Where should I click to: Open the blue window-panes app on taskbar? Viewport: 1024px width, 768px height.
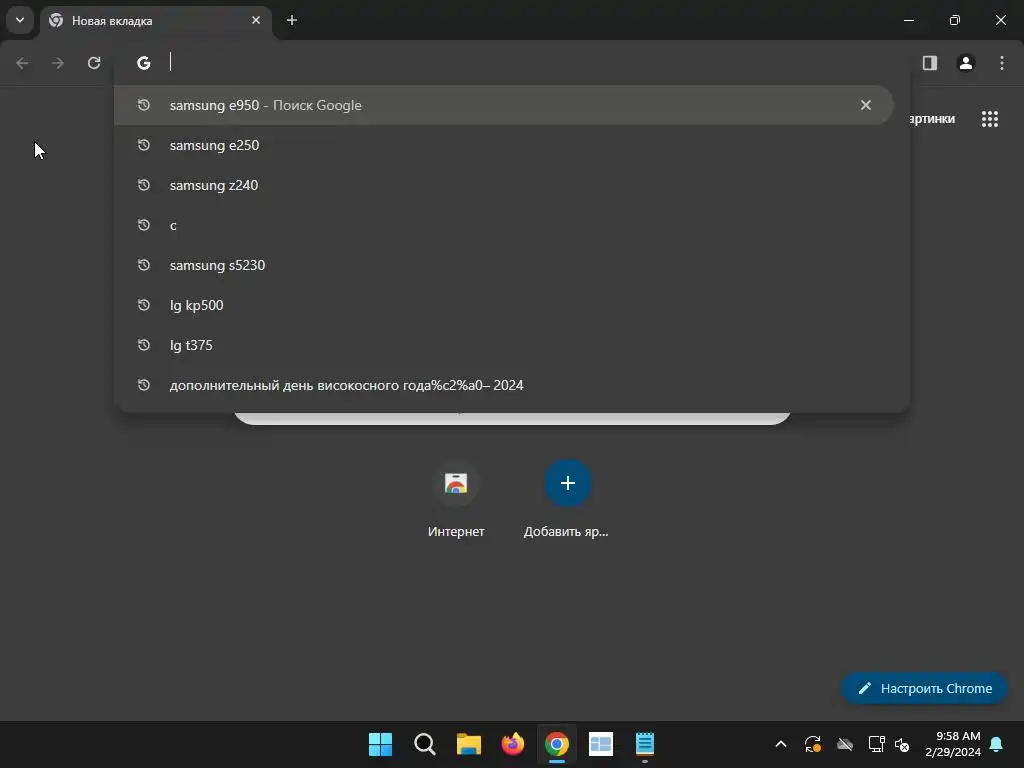click(601, 744)
